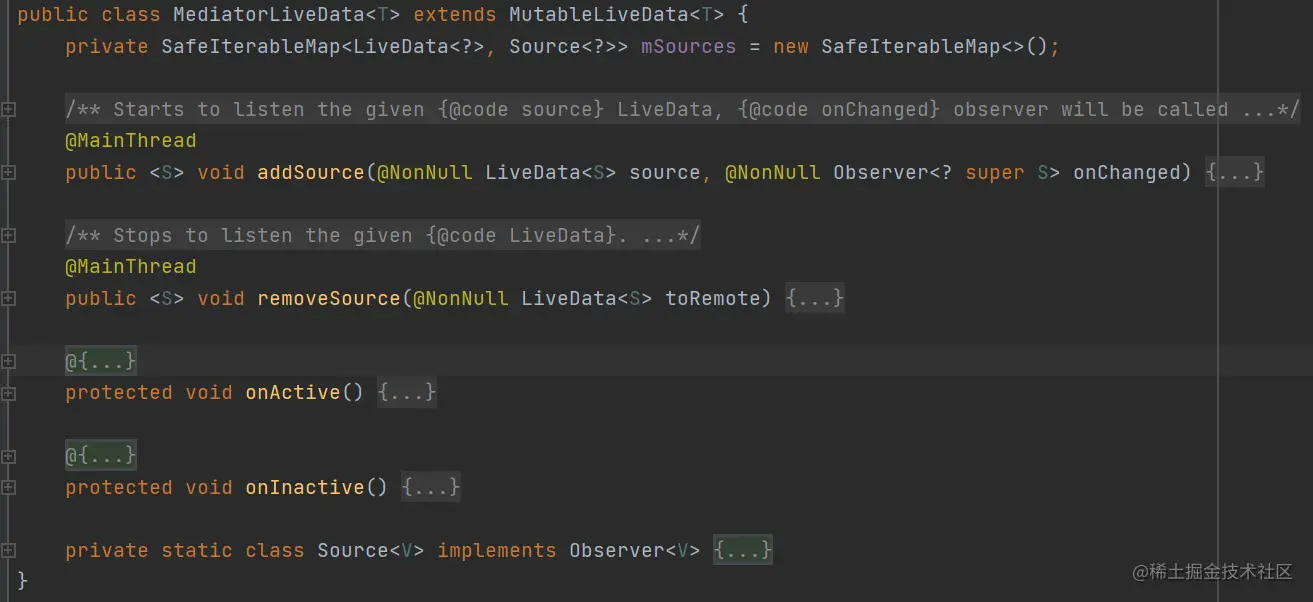This screenshot has height=602, width=1313.
Task: Click the onInactive method name
Action: (305, 488)
